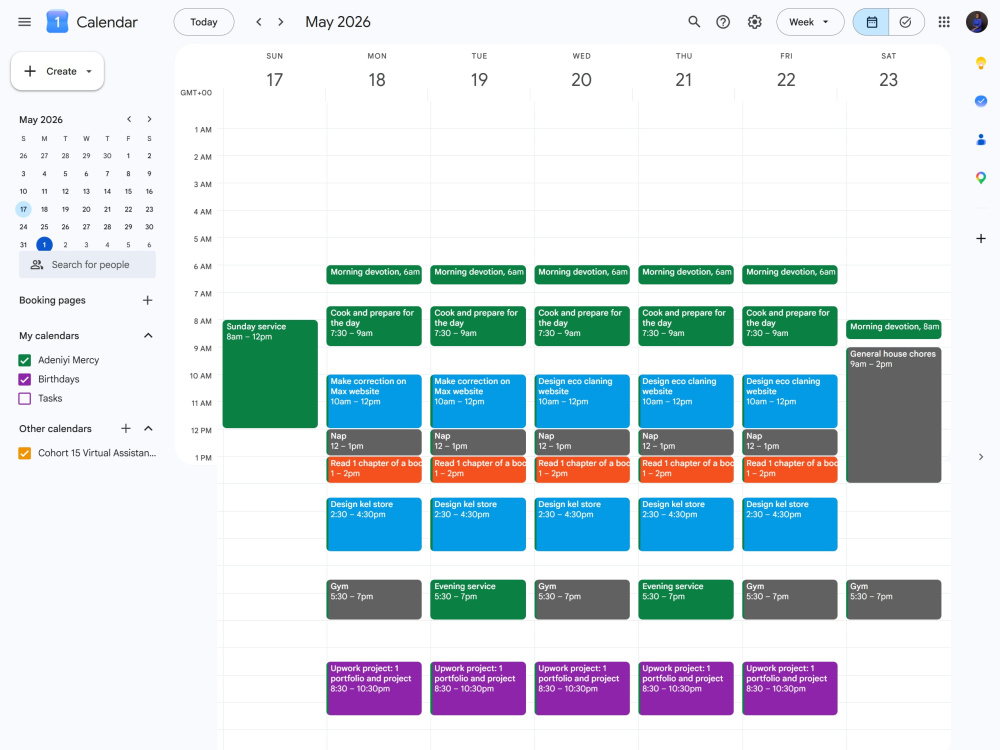Screen dimensions: 1000x750
Task: Collapse the My calendars section
Action: [148, 335]
